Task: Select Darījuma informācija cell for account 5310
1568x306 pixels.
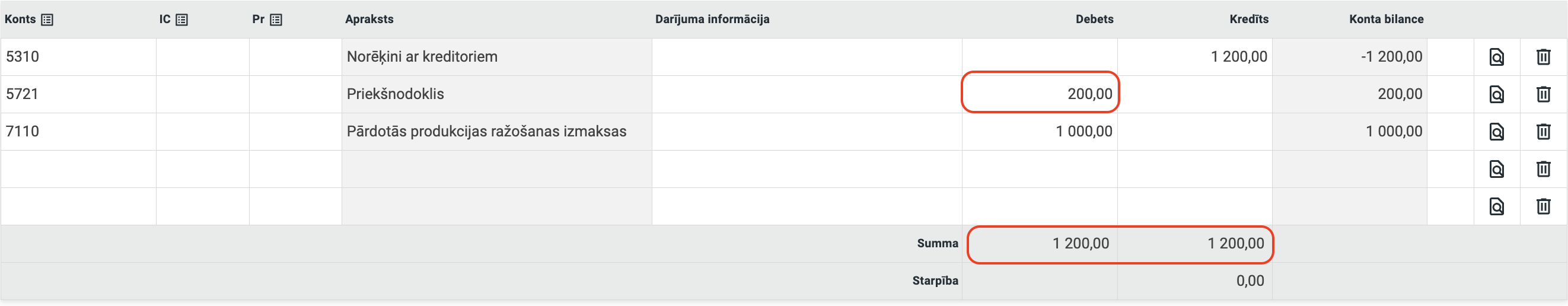Action: click(807, 57)
